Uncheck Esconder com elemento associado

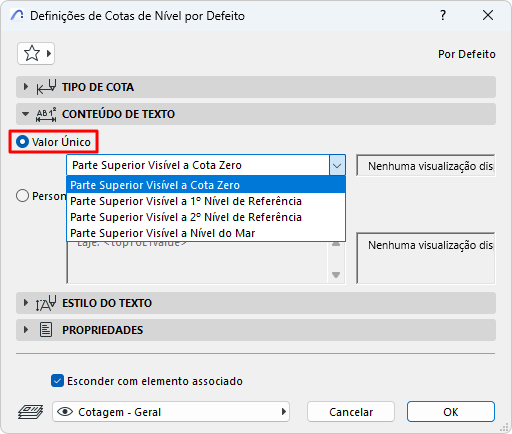(57, 381)
